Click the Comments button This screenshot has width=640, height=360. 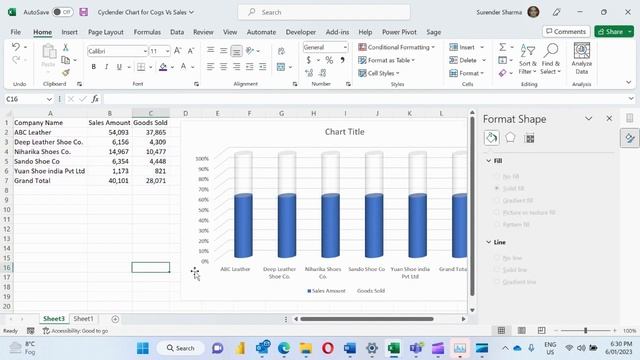[x=566, y=31]
